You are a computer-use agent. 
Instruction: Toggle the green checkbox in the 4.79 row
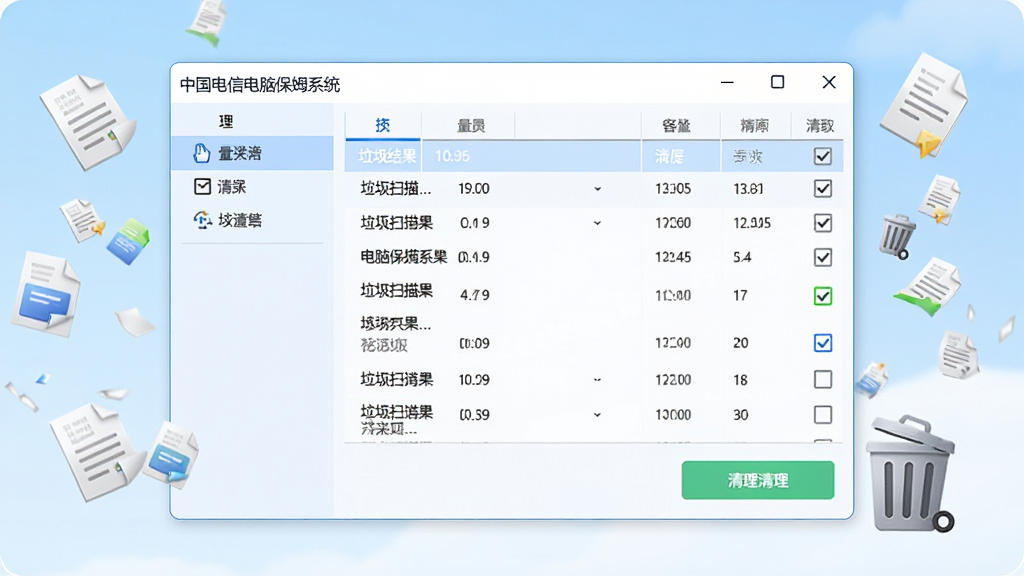[823, 296]
